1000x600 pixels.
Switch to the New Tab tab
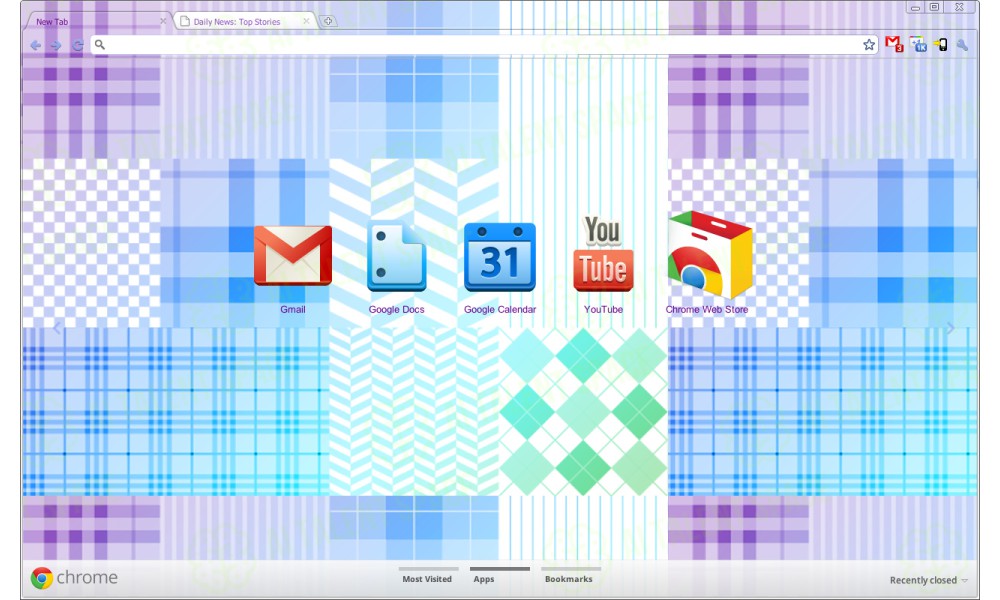click(96, 22)
